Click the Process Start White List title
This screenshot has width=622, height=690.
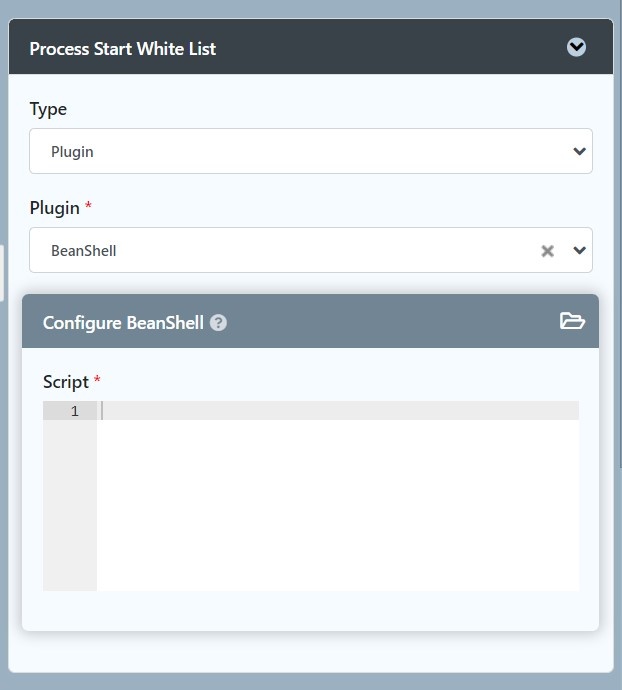point(123,48)
